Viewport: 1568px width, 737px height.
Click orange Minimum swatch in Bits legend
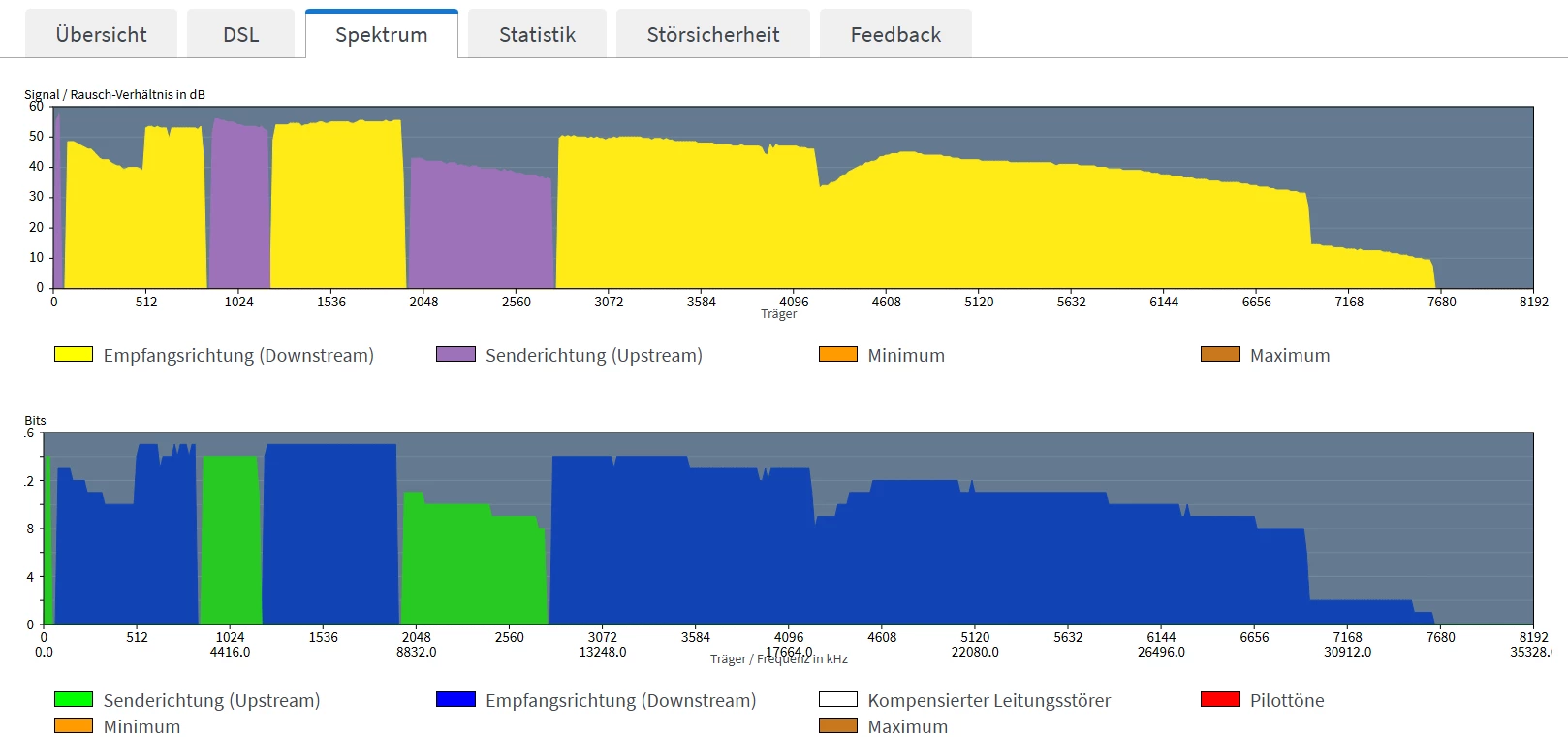74,725
